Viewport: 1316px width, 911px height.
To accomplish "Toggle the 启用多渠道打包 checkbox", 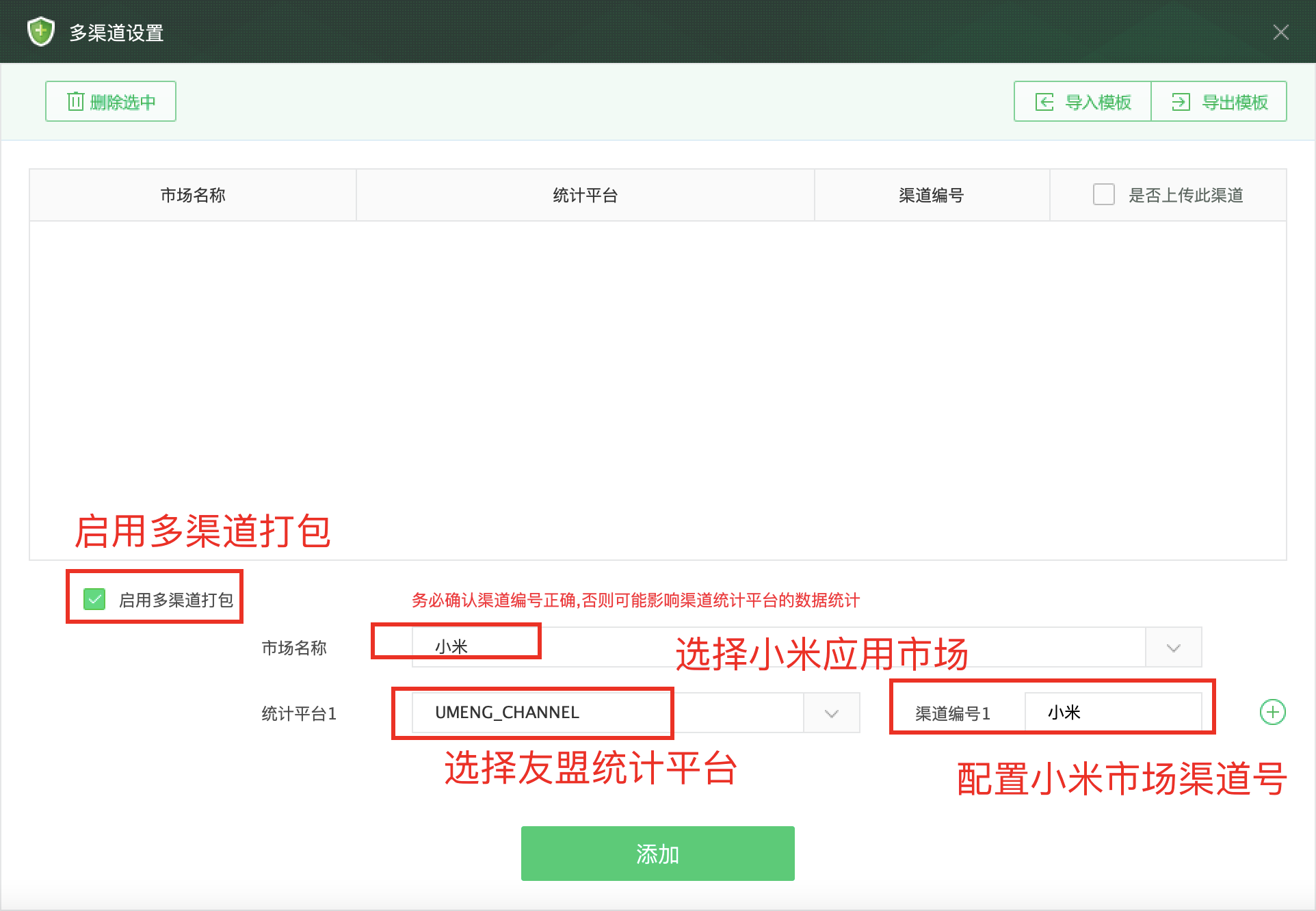I will [x=94, y=599].
